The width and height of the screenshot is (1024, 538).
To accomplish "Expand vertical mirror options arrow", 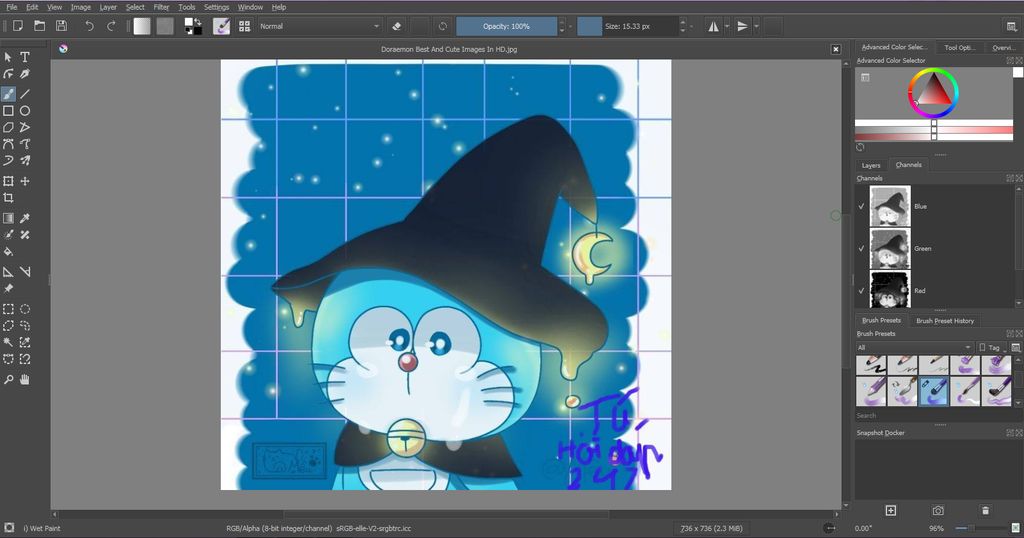I will [x=756, y=26].
